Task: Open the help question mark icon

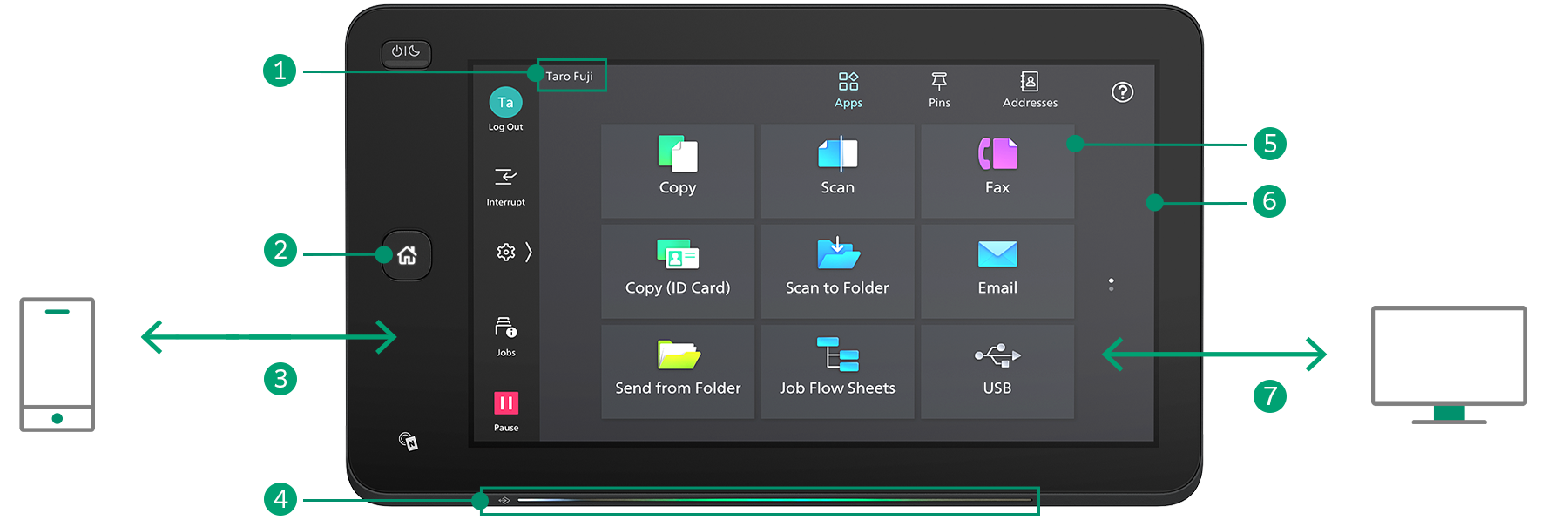Action: [1122, 92]
